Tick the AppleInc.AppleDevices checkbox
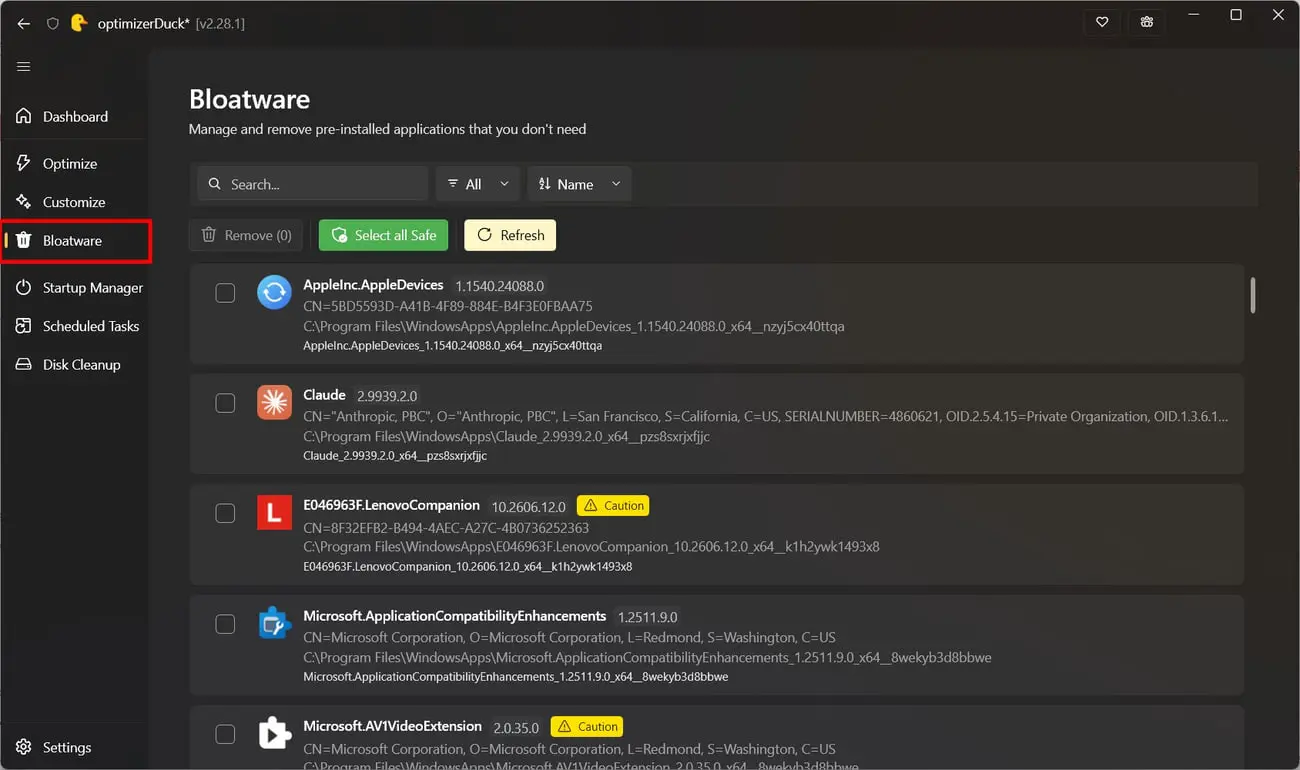Viewport: 1300px width, 770px height. tap(226, 292)
